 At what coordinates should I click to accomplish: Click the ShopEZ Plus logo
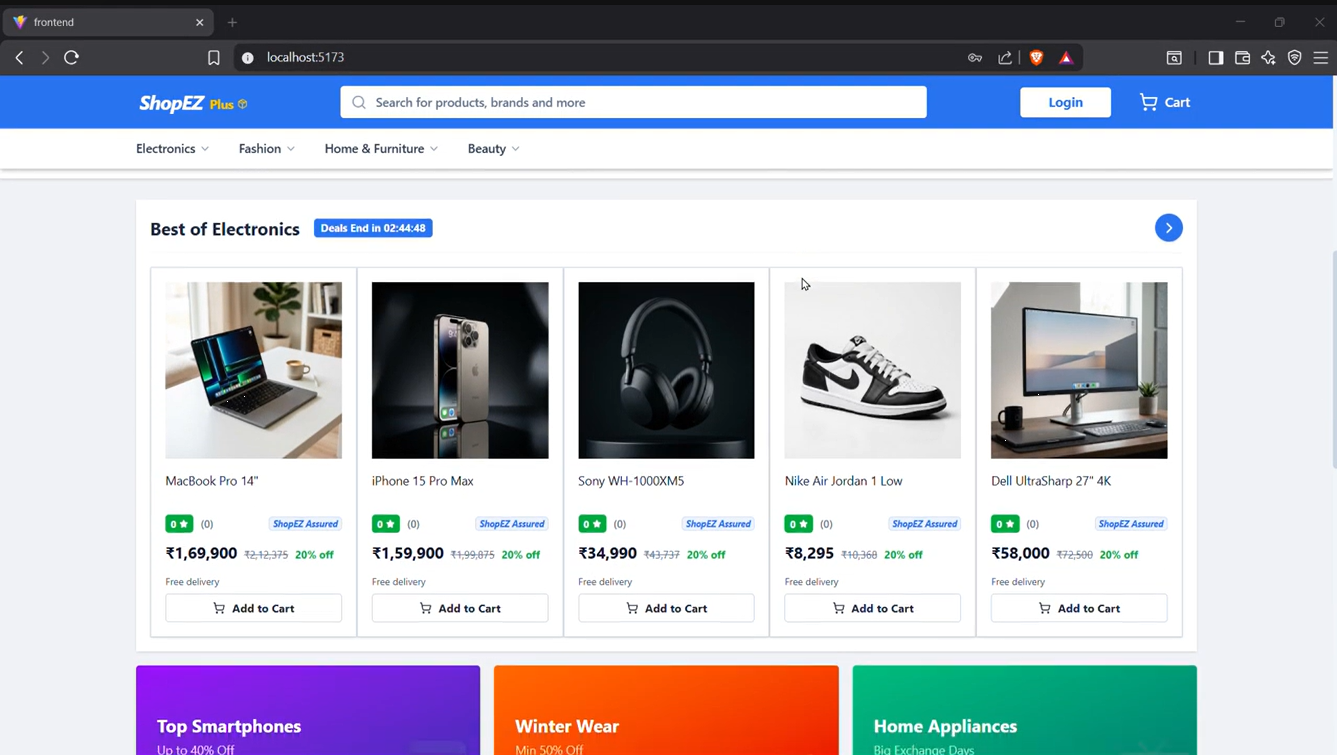[x=193, y=103]
